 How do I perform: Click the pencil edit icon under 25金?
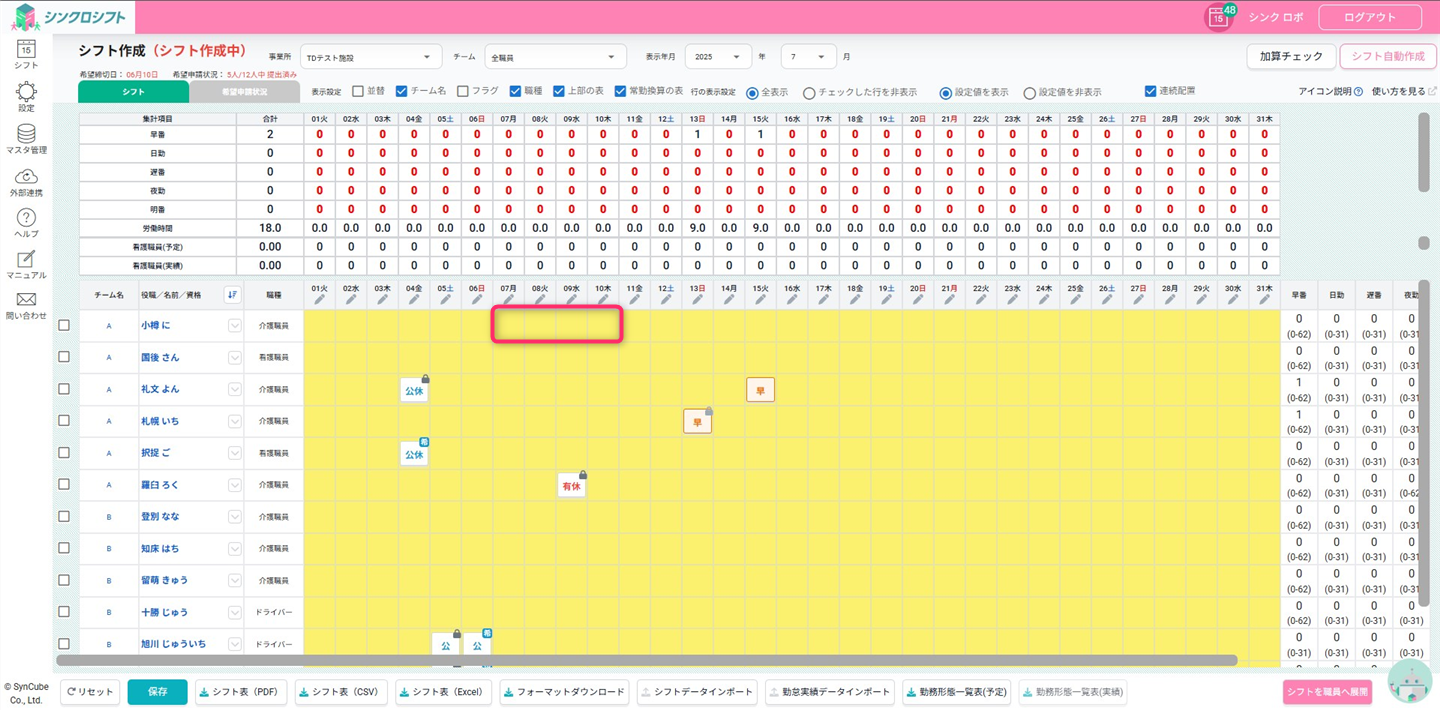(1075, 299)
